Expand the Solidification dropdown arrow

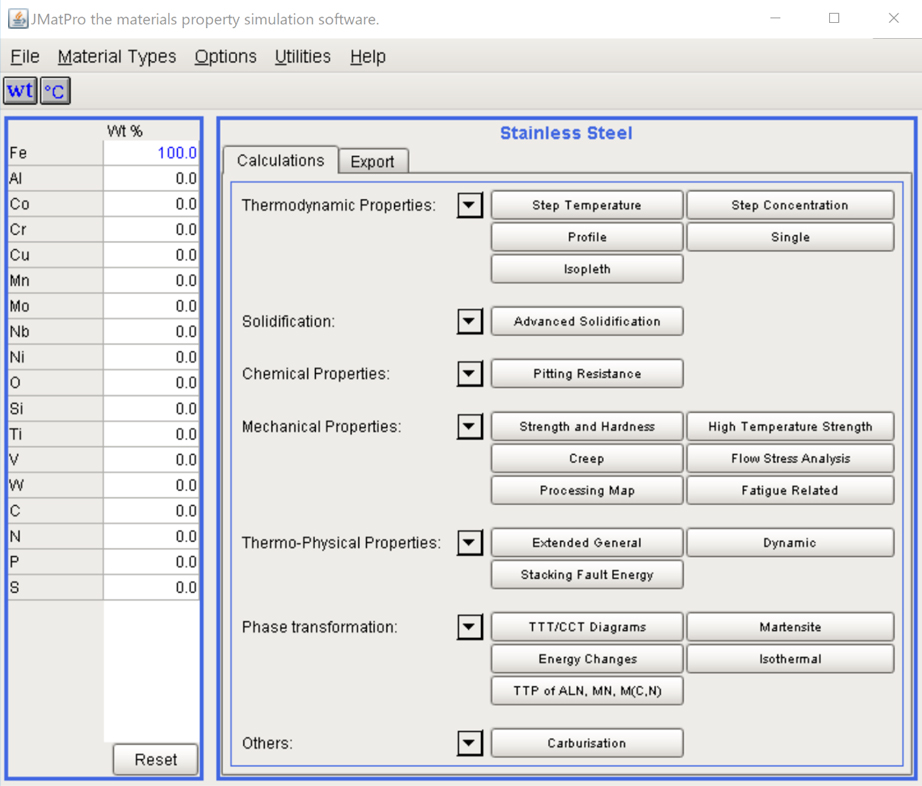tap(469, 321)
